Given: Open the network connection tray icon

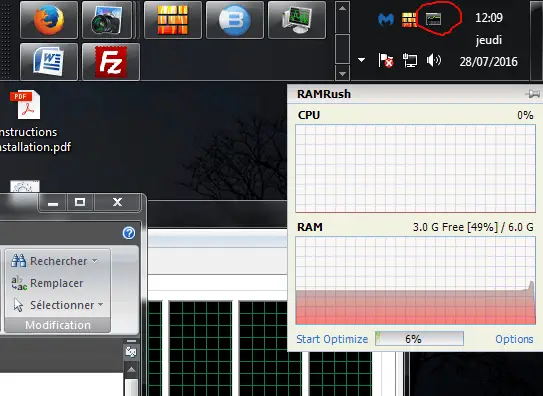Looking at the screenshot, I should [410, 60].
